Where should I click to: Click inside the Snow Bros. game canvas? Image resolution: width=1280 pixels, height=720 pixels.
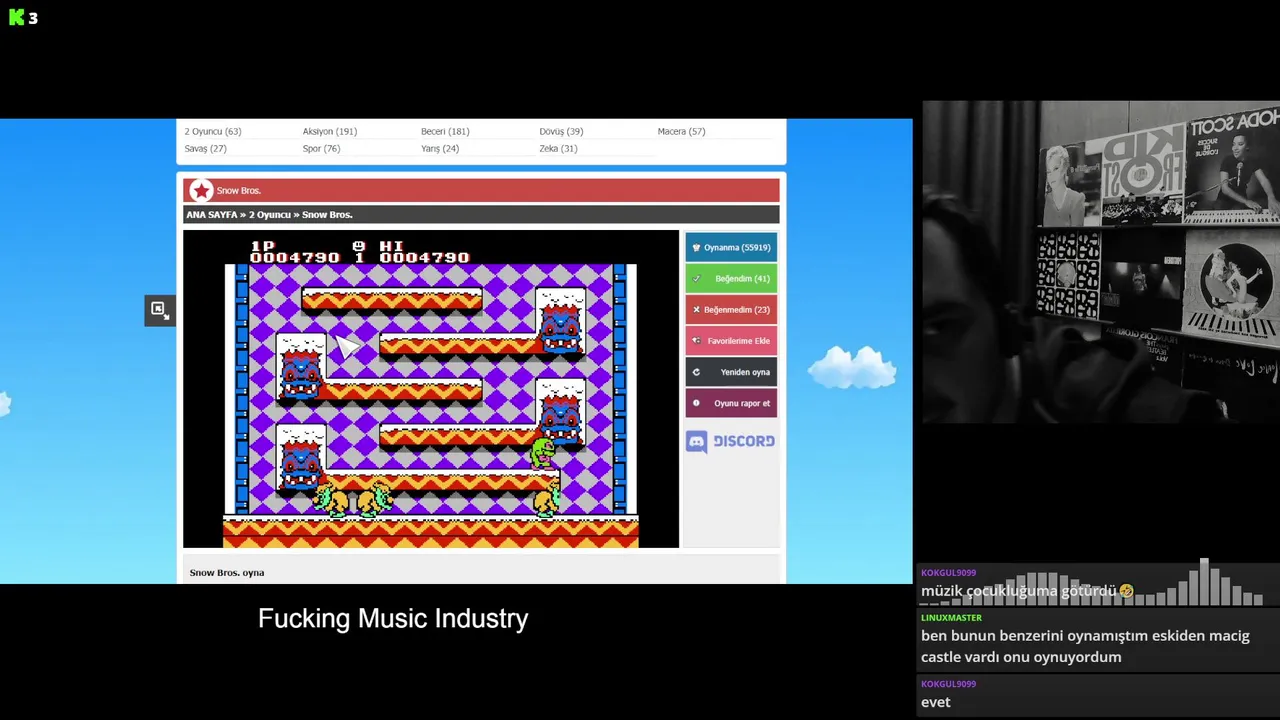(x=431, y=389)
